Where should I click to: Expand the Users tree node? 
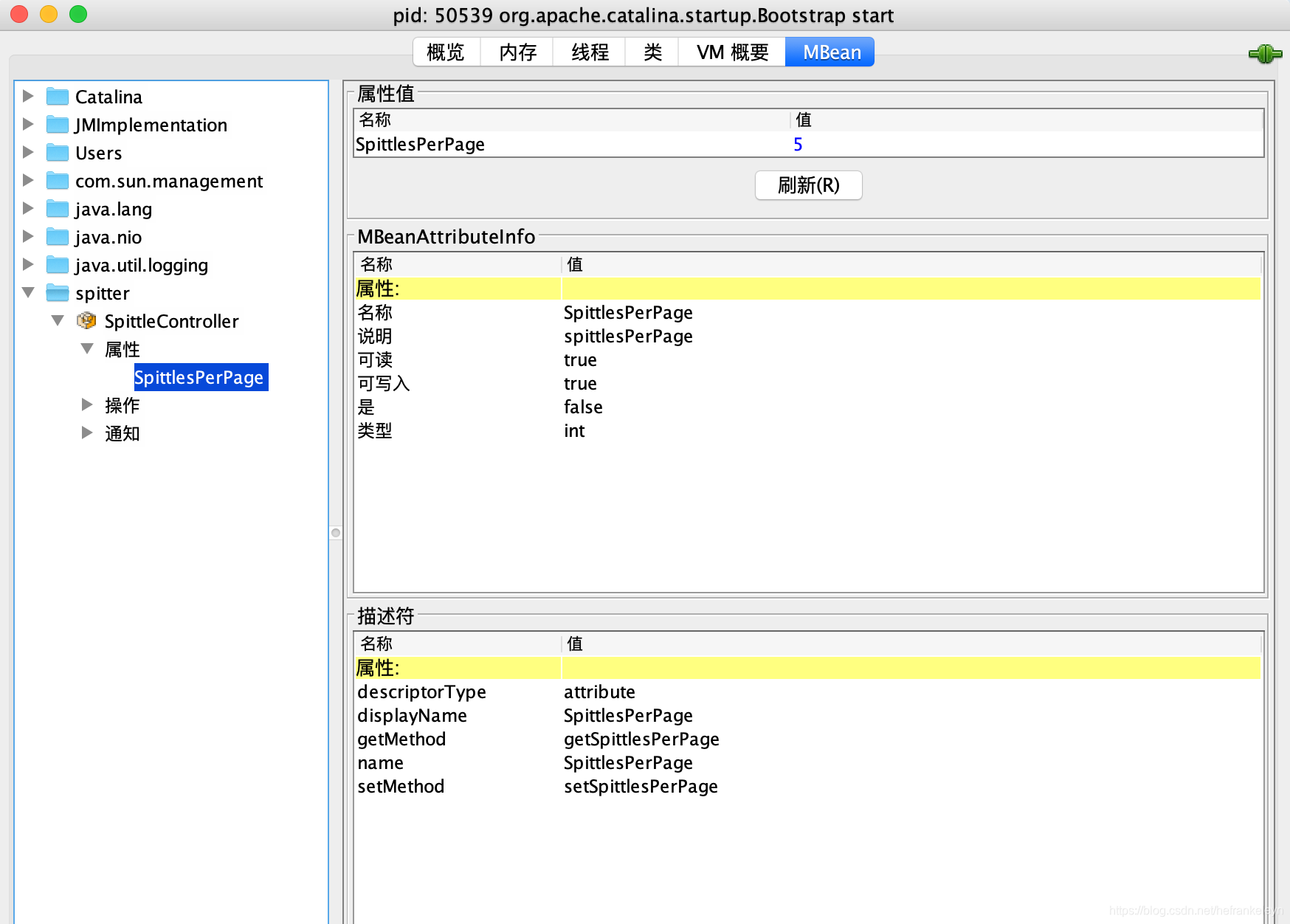(x=28, y=152)
